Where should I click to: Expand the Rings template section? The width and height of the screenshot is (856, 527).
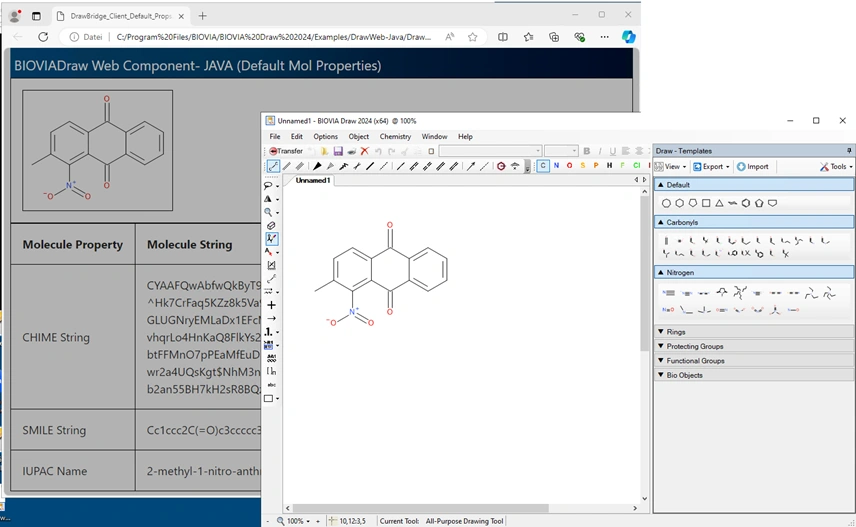pyautogui.click(x=677, y=331)
